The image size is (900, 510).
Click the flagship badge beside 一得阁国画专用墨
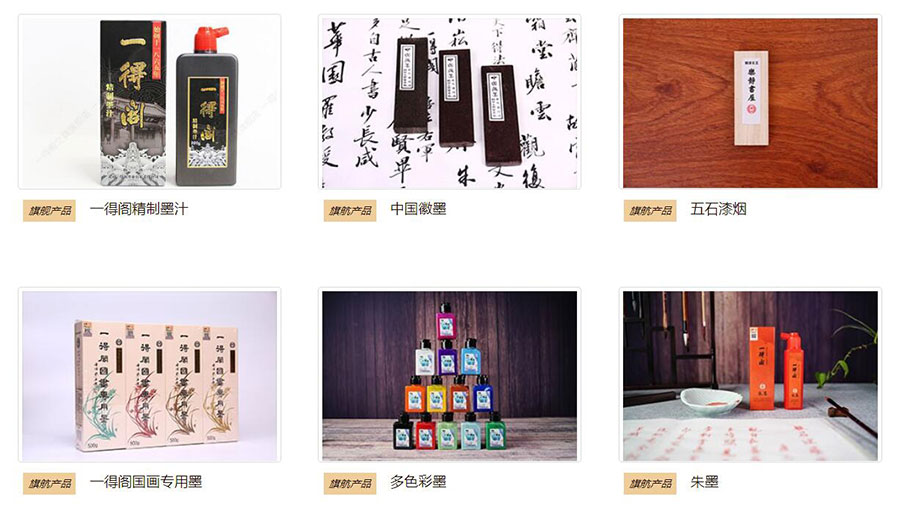(x=49, y=483)
